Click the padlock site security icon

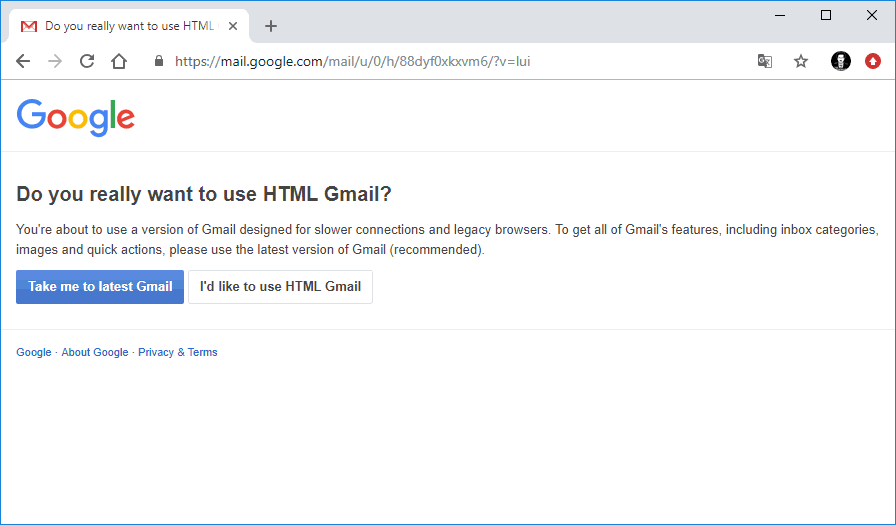tap(158, 61)
